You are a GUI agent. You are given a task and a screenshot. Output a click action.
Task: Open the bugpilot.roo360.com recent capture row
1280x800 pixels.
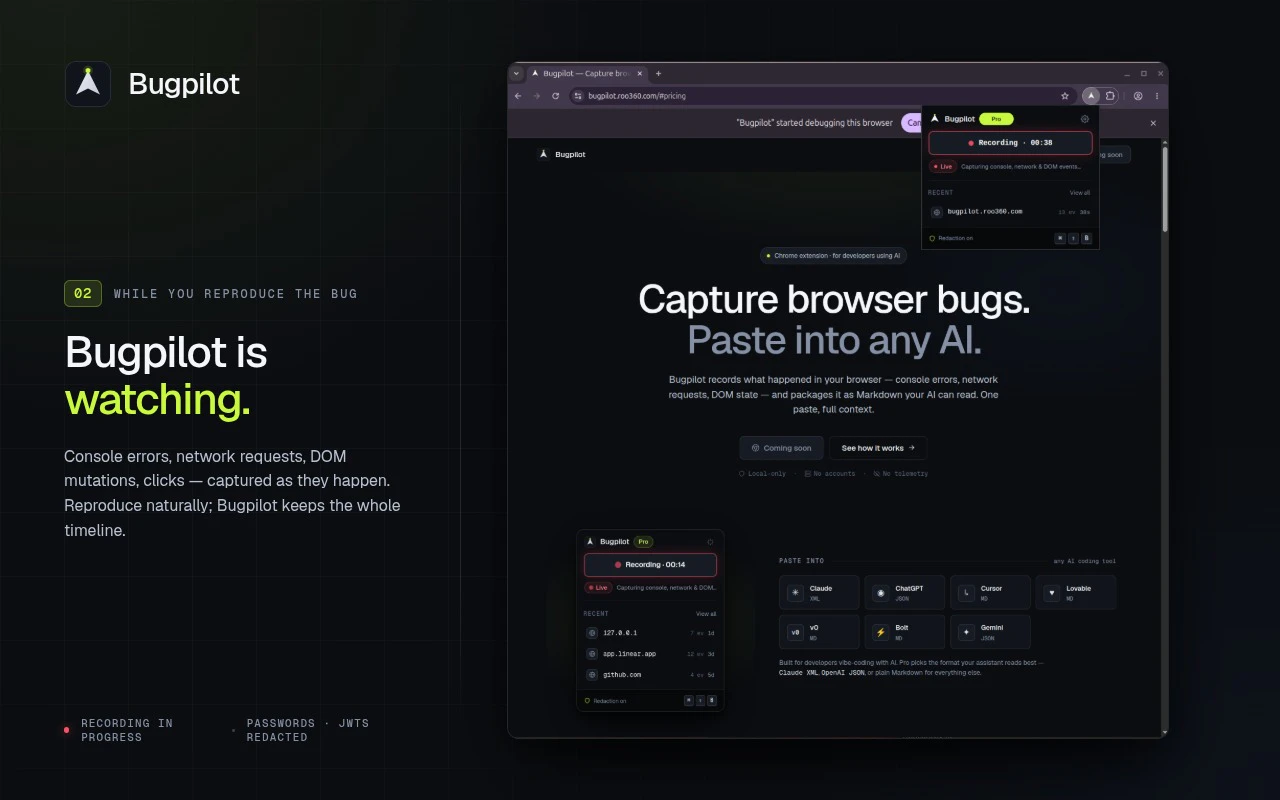pyautogui.click(x=1010, y=212)
